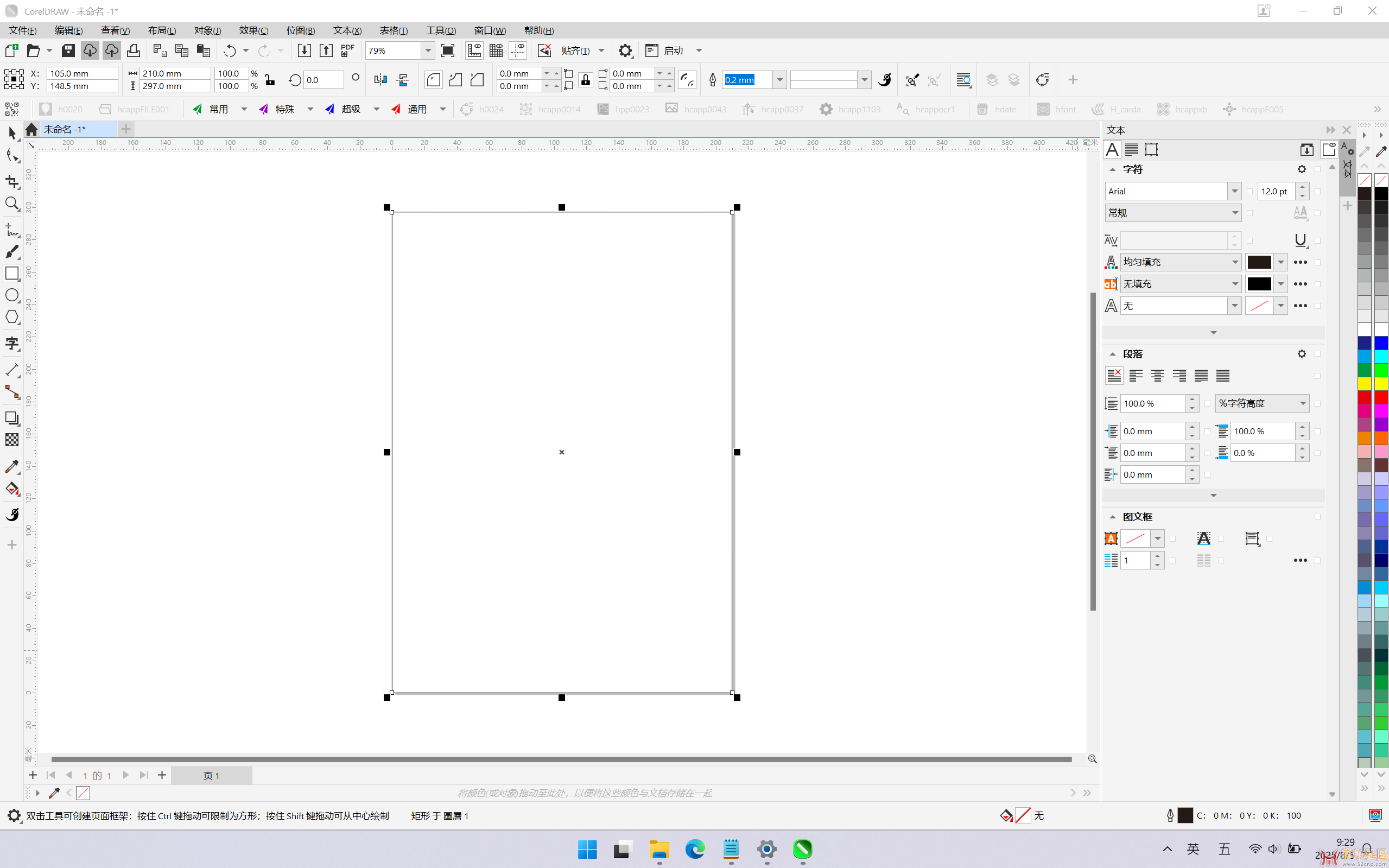The height and width of the screenshot is (868, 1389).
Task: Click the Import icon
Action: point(304,50)
